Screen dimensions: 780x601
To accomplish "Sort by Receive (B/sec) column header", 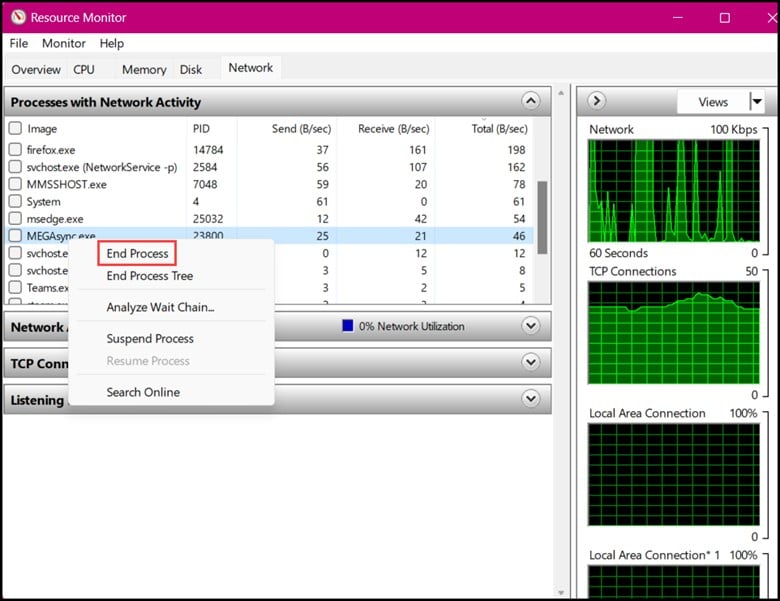I will [x=393, y=128].
